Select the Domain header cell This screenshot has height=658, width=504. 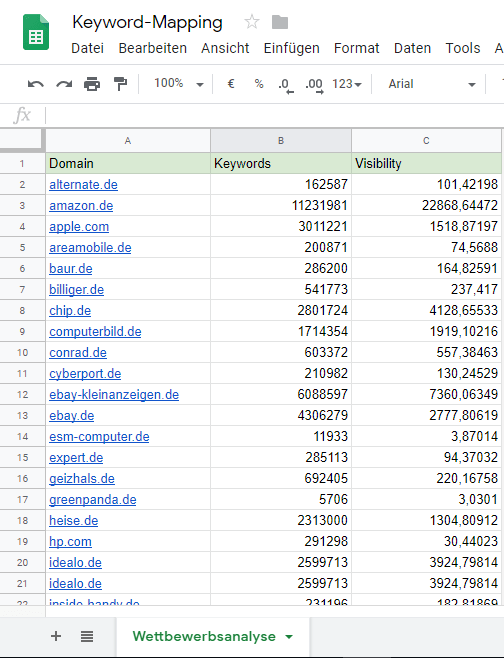click(128, 163)
